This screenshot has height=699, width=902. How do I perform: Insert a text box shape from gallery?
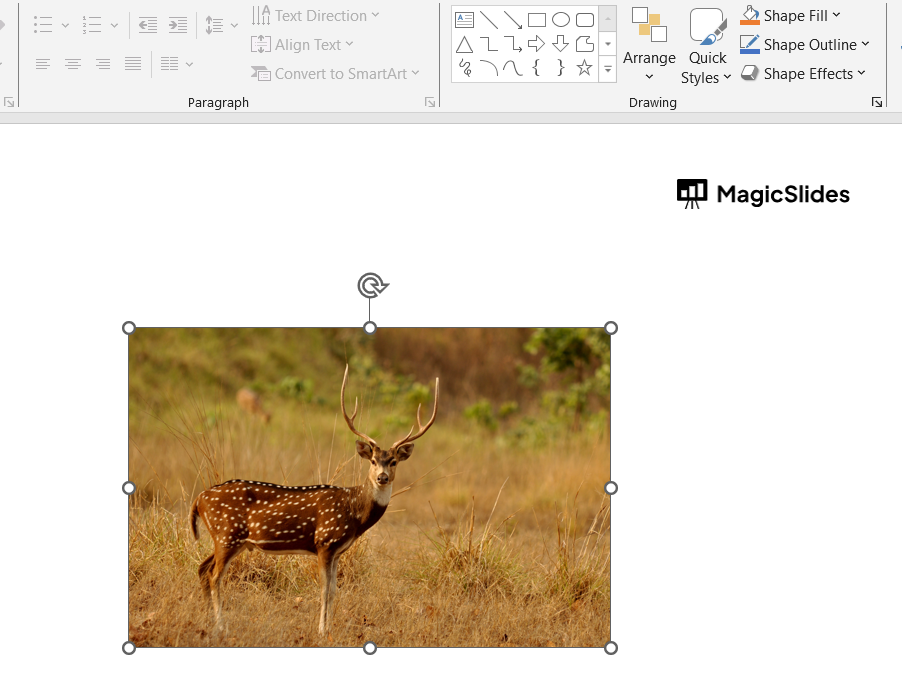(x=464, y=20)
